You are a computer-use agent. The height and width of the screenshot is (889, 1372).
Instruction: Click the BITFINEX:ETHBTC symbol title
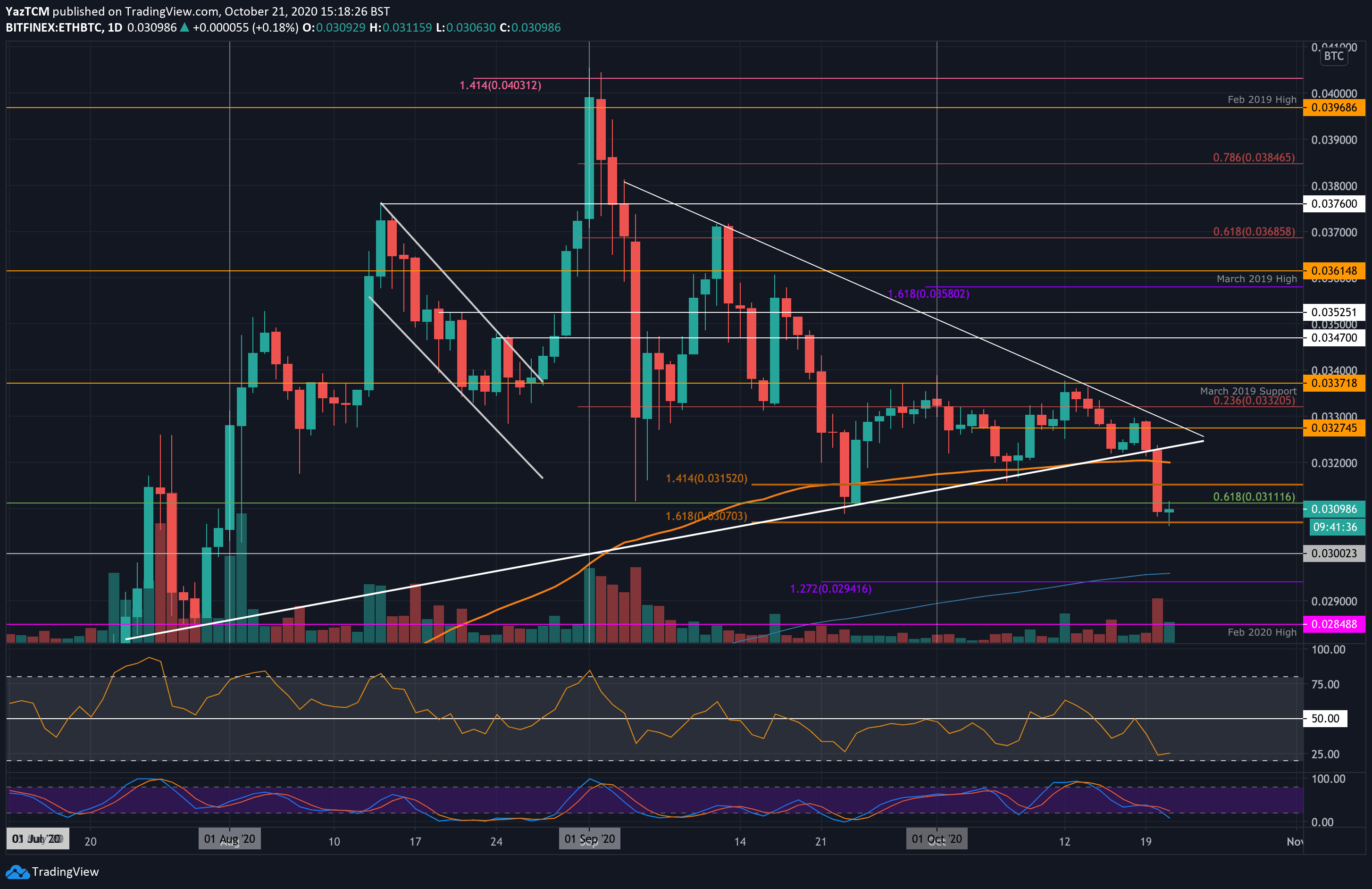pyautogui.click(x=52, y=28)
